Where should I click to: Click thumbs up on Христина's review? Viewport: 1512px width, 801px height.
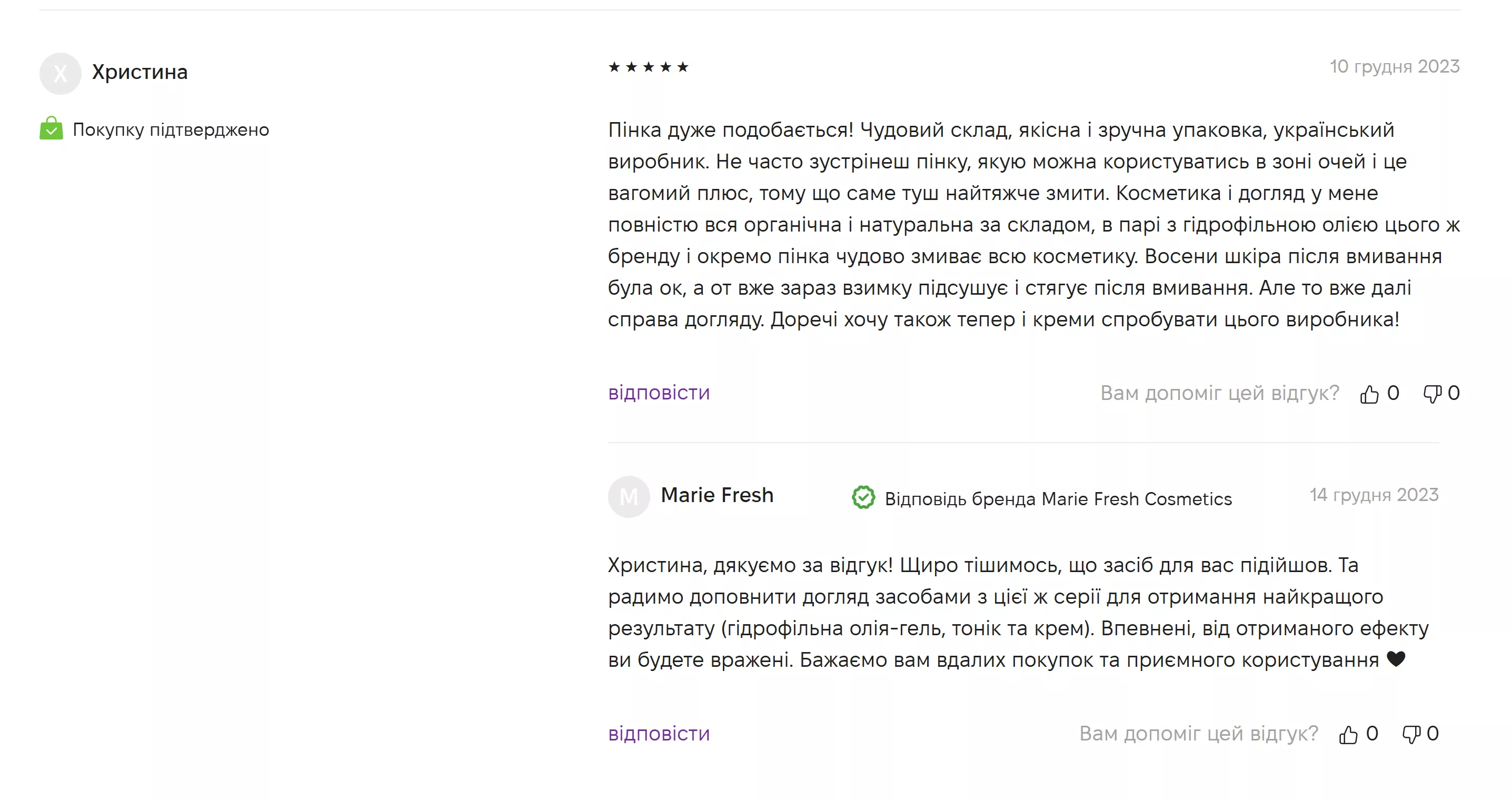tap(1369, 394)
